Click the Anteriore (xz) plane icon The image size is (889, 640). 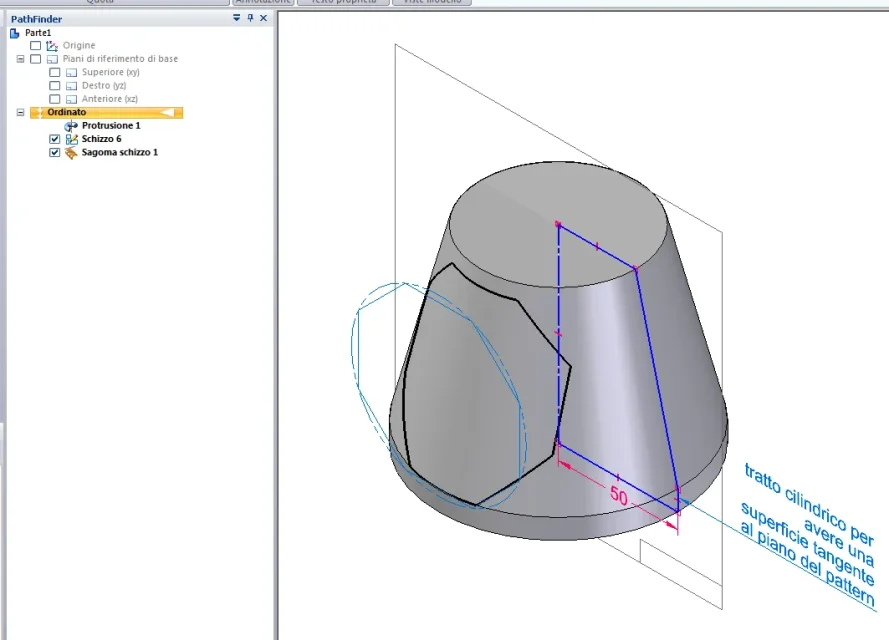pos(71,99)
